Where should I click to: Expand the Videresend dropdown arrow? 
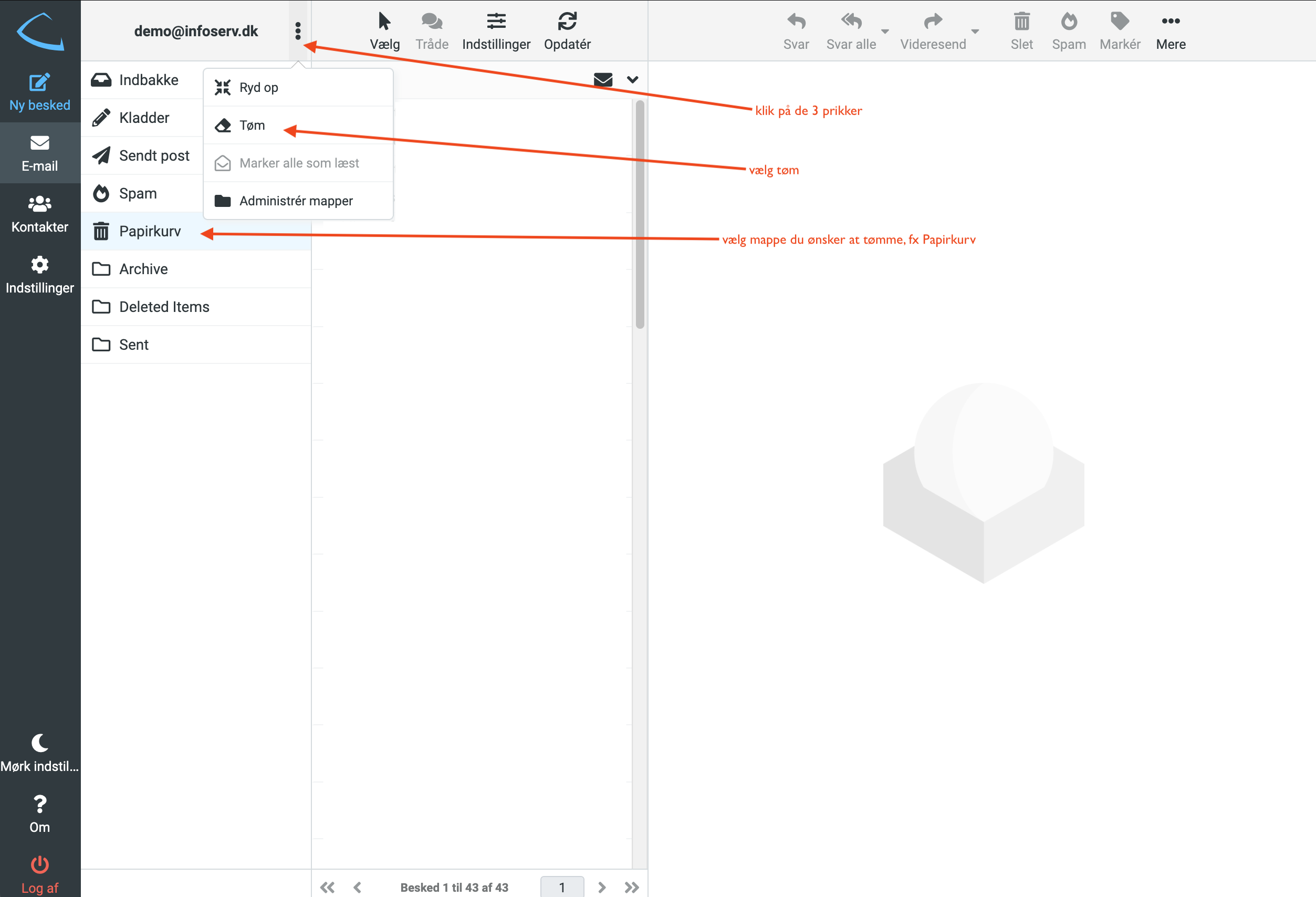tap(975, 32)
